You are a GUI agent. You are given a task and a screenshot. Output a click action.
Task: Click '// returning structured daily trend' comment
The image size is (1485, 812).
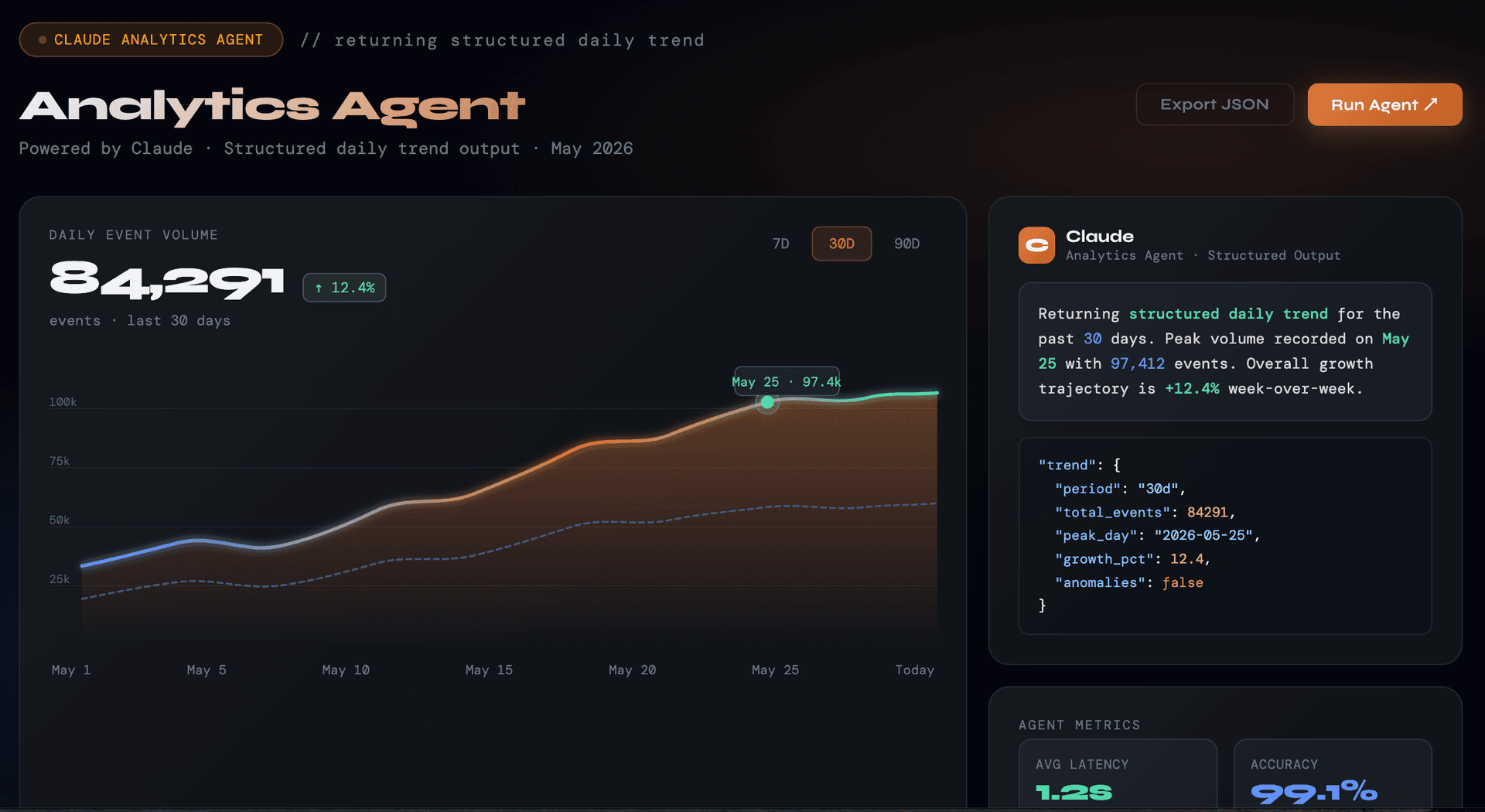tap(503, 40)
